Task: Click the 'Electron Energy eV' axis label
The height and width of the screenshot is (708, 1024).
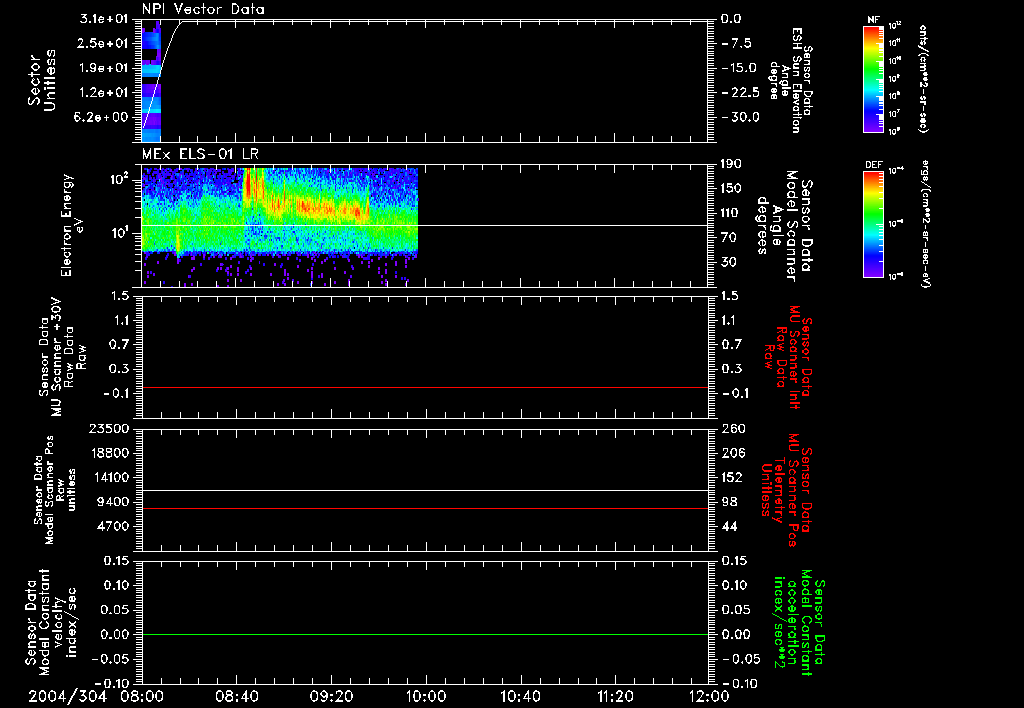Action: [71, 225]
